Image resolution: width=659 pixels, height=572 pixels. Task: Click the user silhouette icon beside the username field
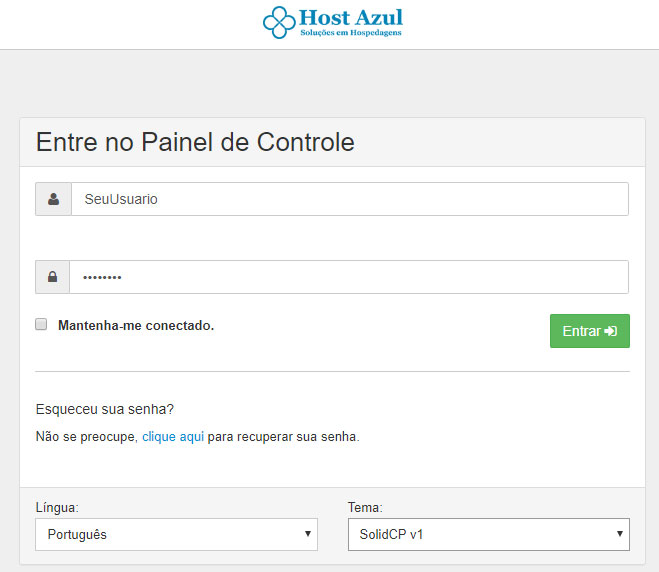point(53,199)
